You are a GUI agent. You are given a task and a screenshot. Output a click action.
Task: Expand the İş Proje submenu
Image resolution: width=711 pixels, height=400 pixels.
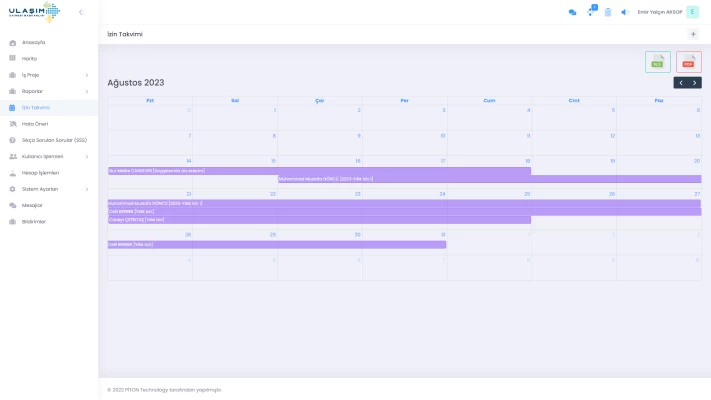[x=48, y=75]
